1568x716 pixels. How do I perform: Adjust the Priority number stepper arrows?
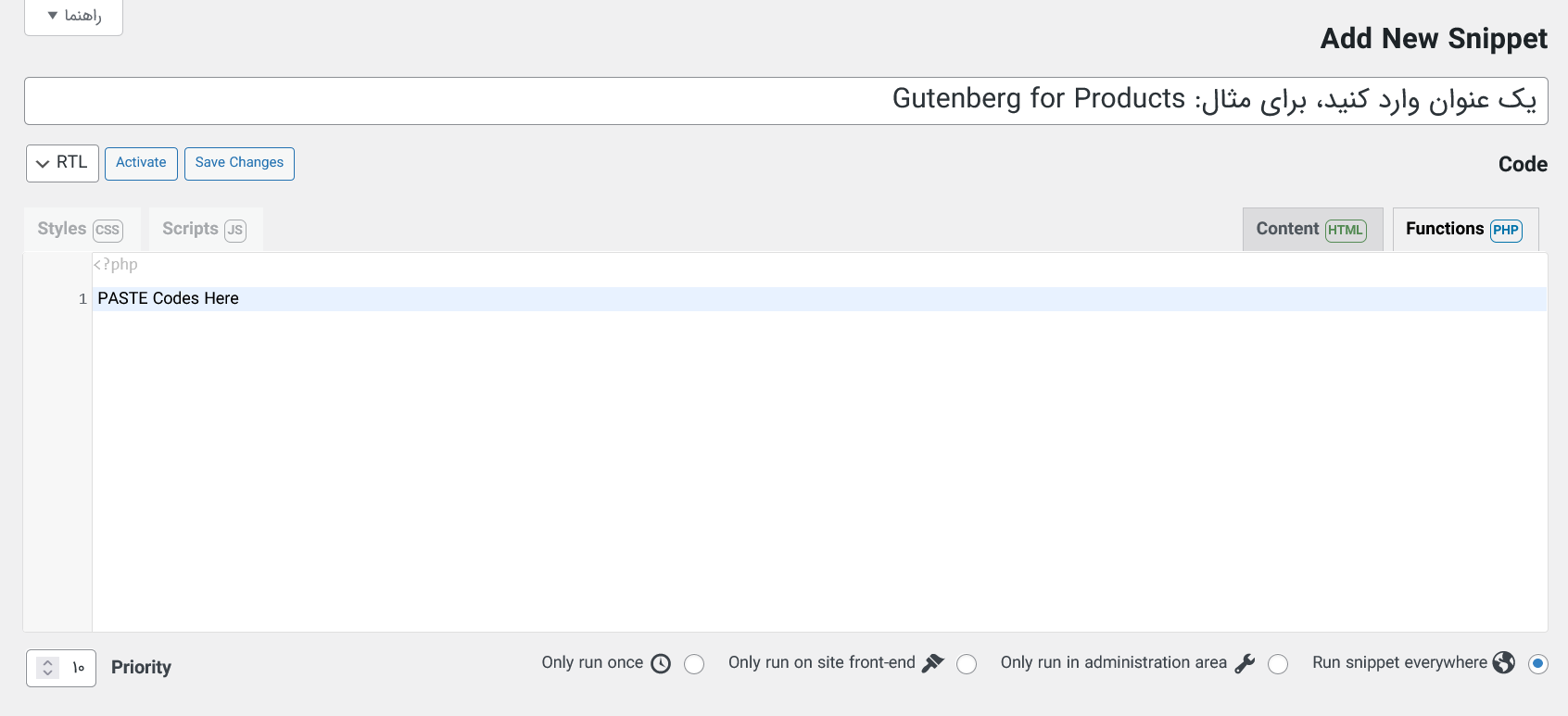(48, 668)
